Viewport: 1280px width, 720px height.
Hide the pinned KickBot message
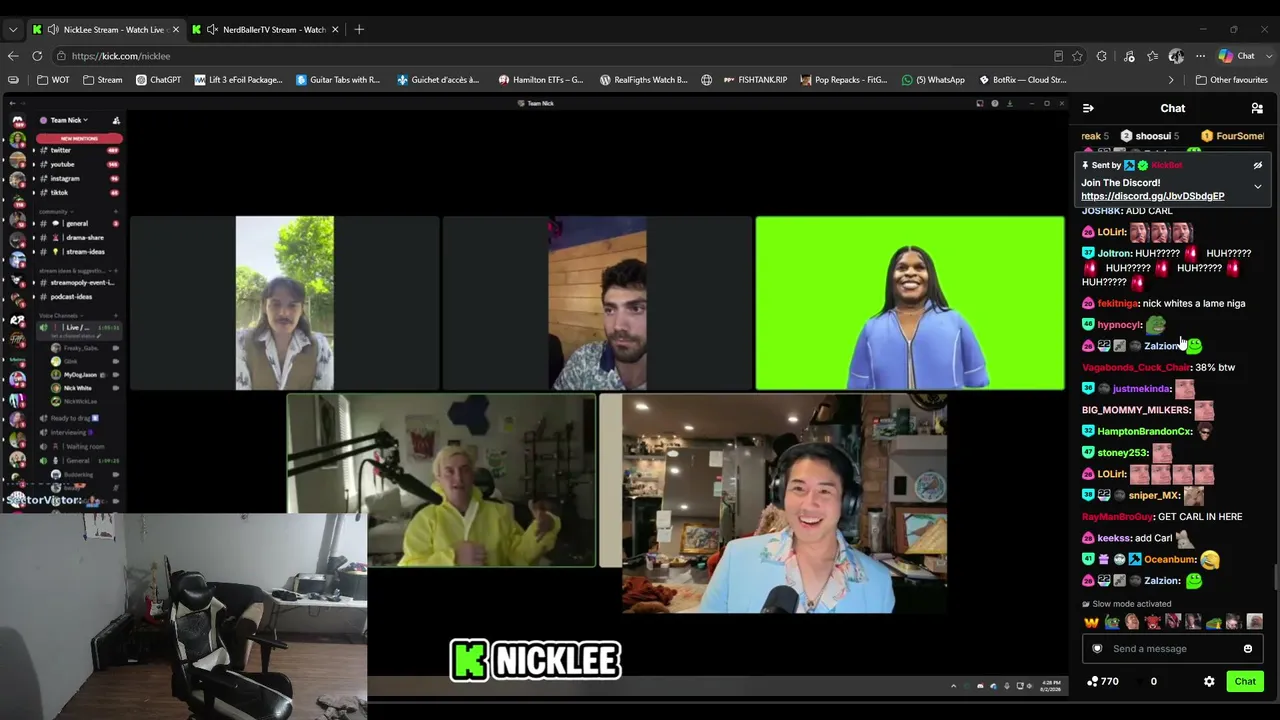tap(1257, 166)
